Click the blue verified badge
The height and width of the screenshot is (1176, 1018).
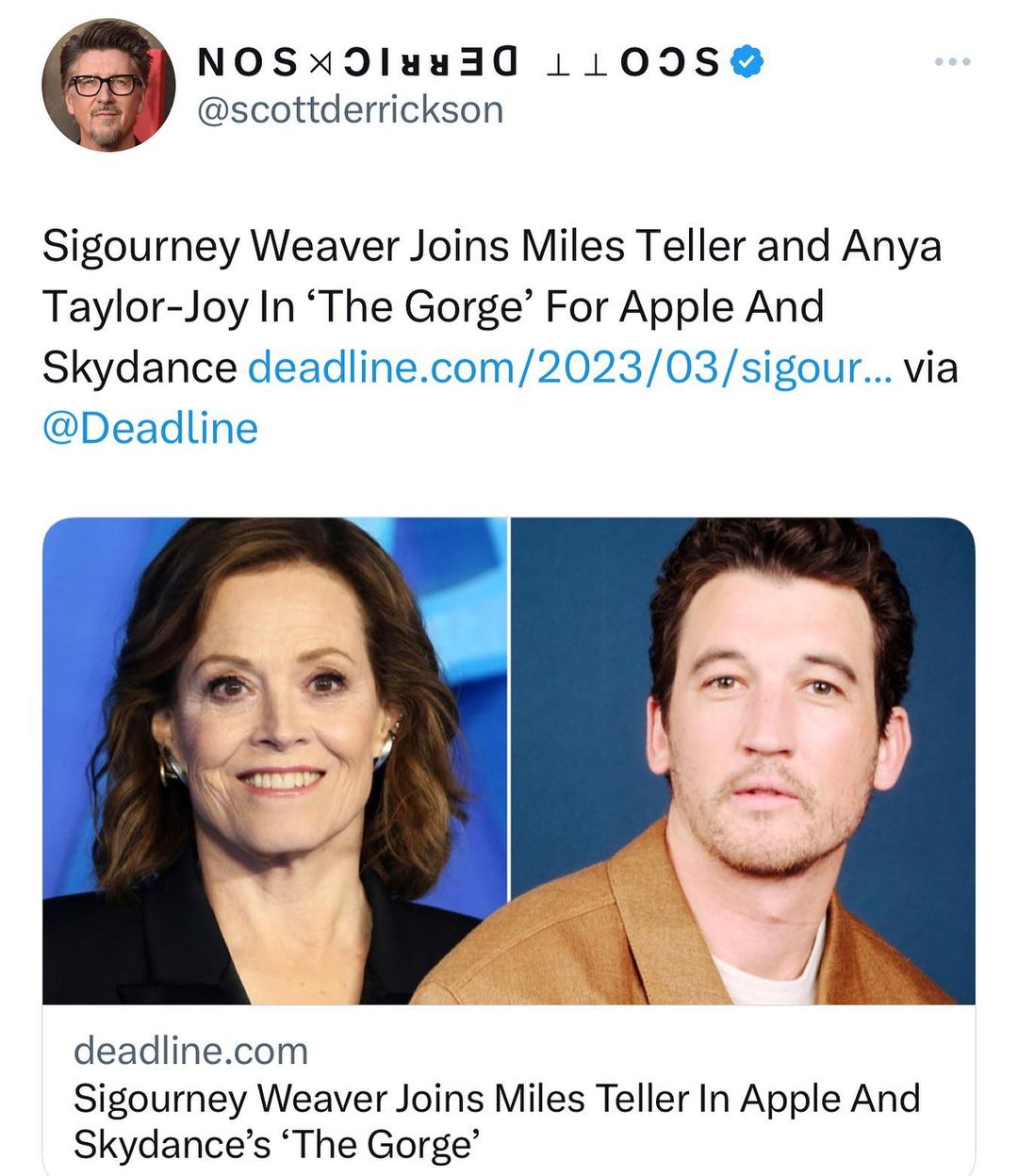click(x=747, y=61)
